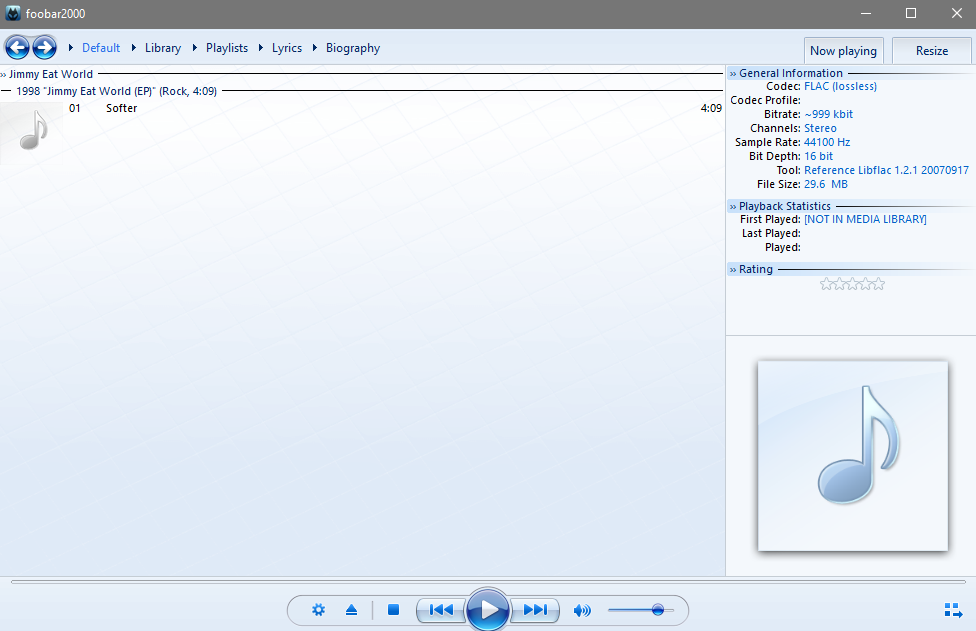Click the foobar2000 app icon in the title bar
Screen dimensions: 976x631
[x=12, y=13]
